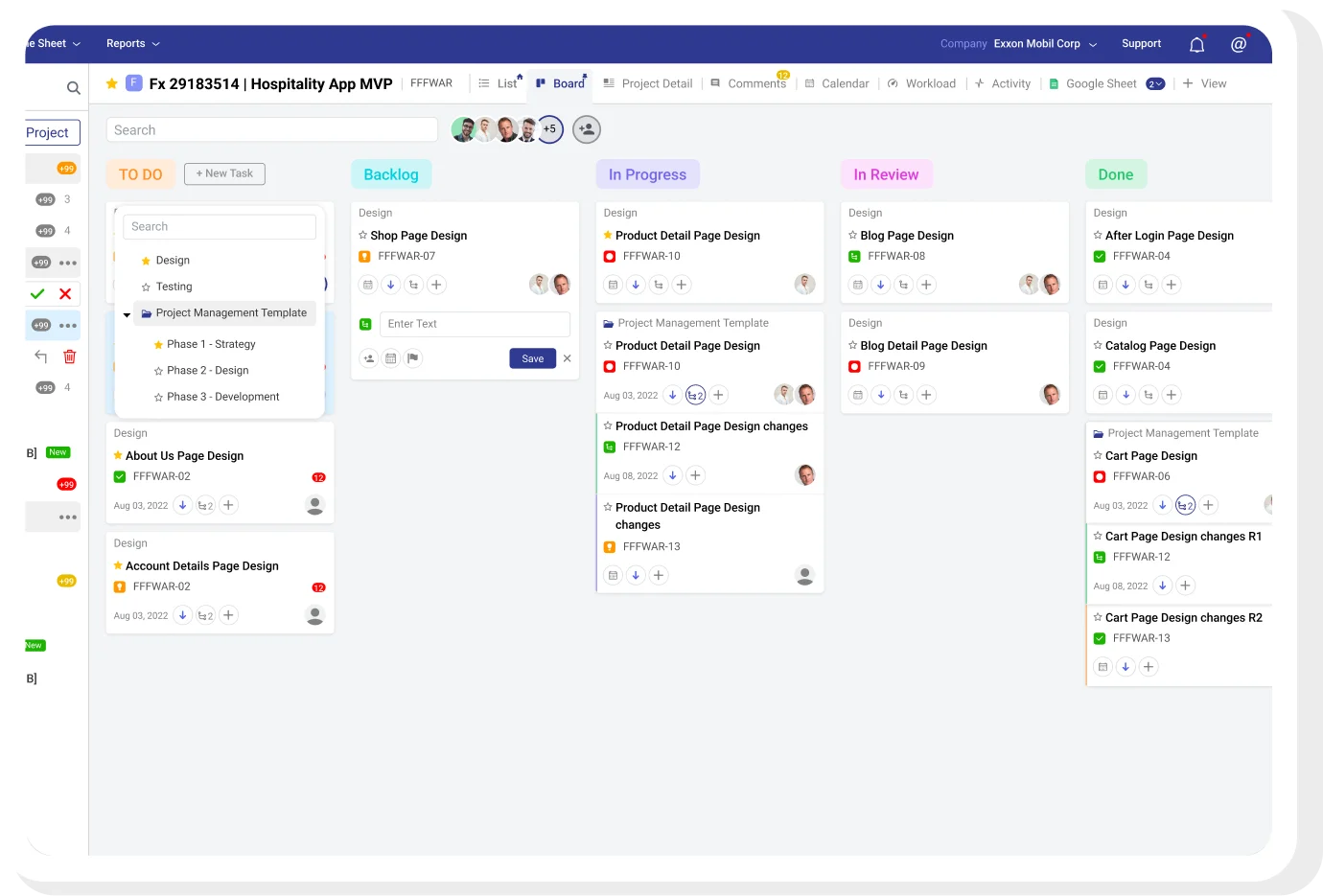The height and width of the screenshot is (896, 1323).
Task: Click the back arrow icon in the sidebar
Action: click(x=41, y=356)
